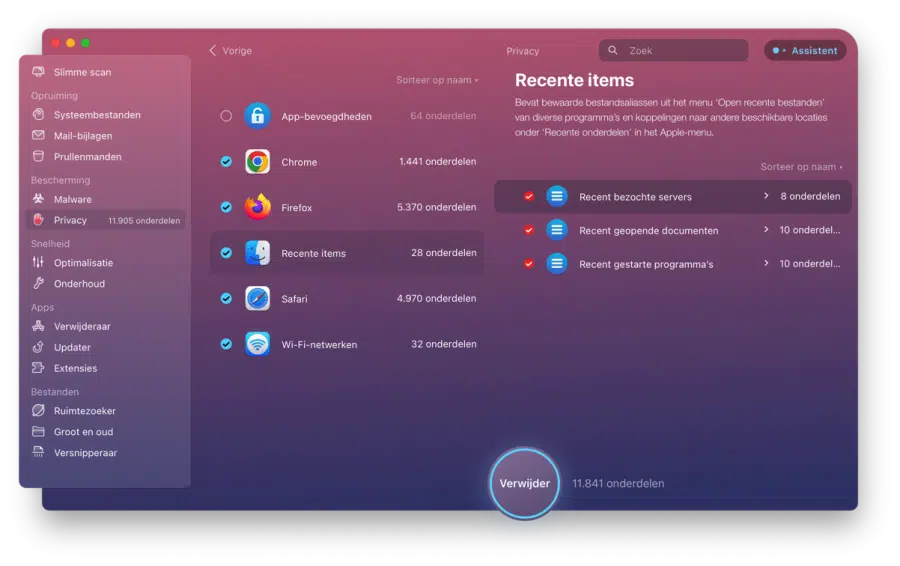Image resolution: width=900 pixels, height=566 pixels.
Task: Click list icon of Recent gestarte programma's
Action: pos(557,264)
